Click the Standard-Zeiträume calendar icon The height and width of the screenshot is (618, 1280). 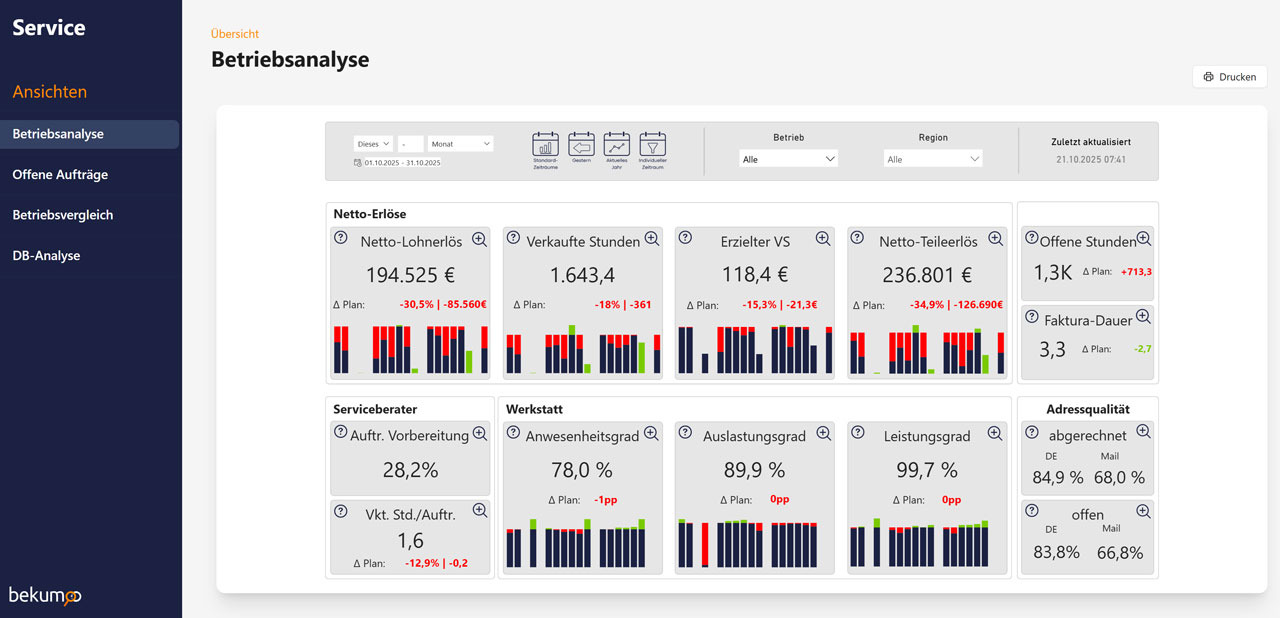(545, 144)
